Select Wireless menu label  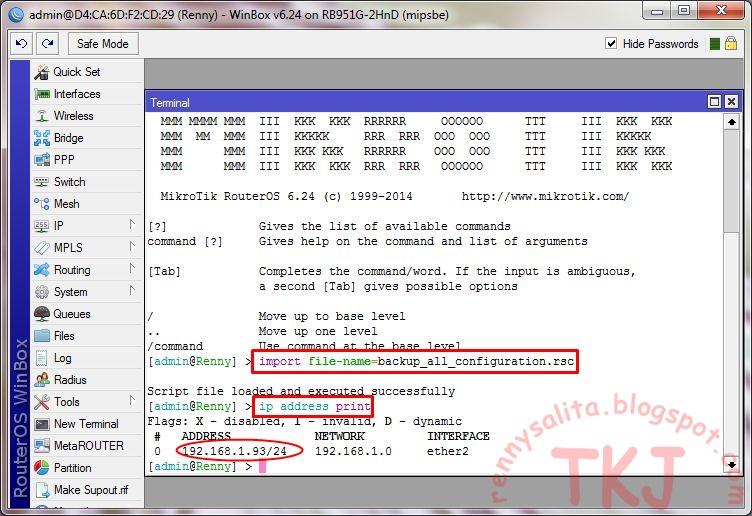pos(73,116)
